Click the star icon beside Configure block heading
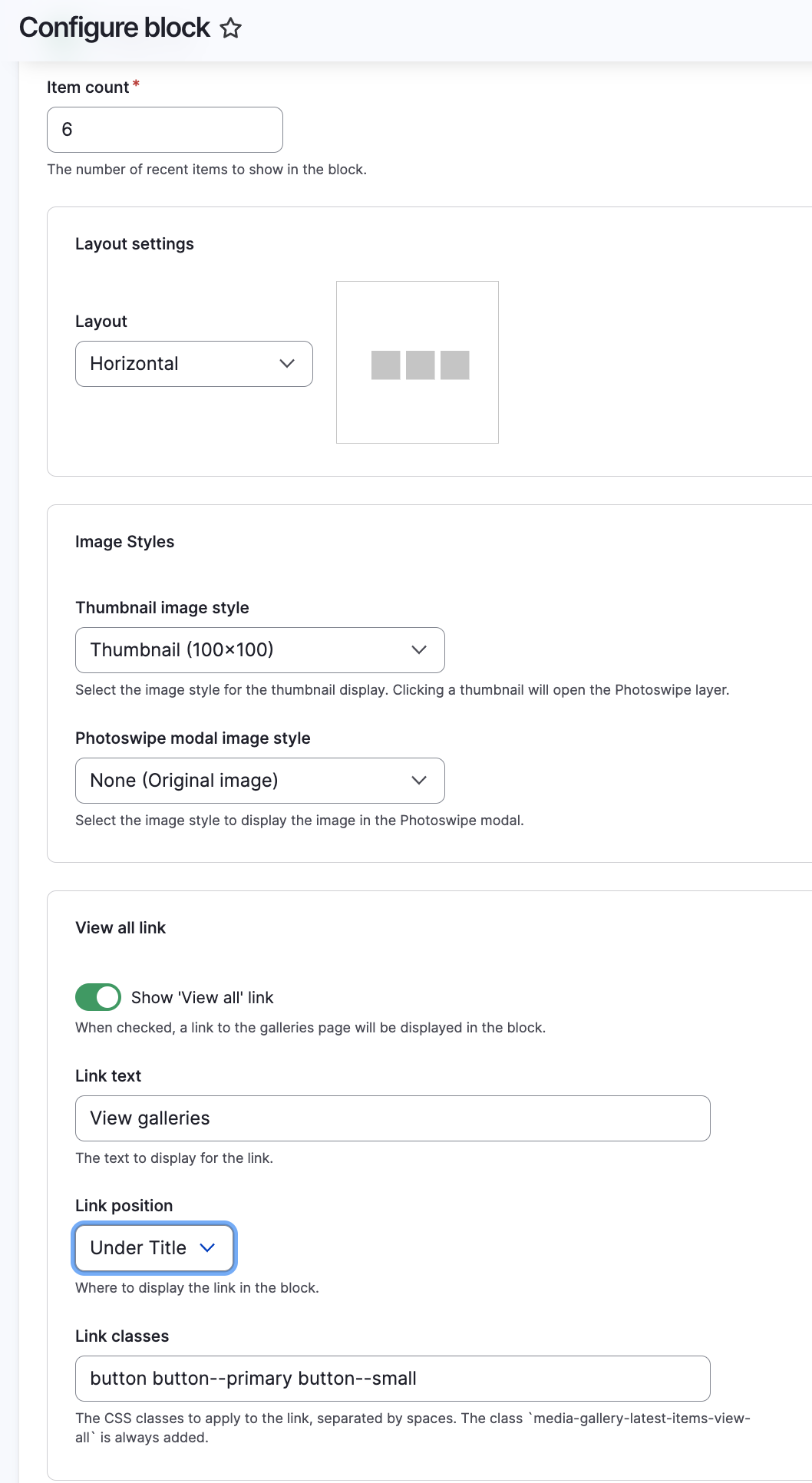The image size is (812, 1483). [x=229, y=28]
